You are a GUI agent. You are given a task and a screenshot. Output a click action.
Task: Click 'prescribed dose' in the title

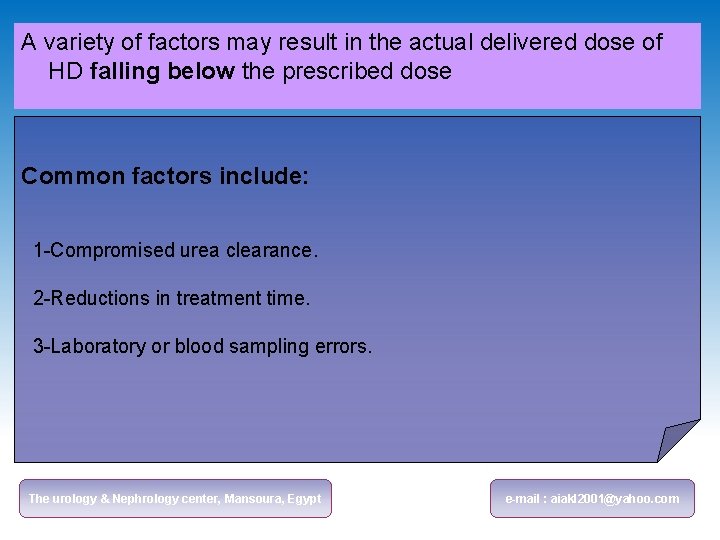[367, 72]
